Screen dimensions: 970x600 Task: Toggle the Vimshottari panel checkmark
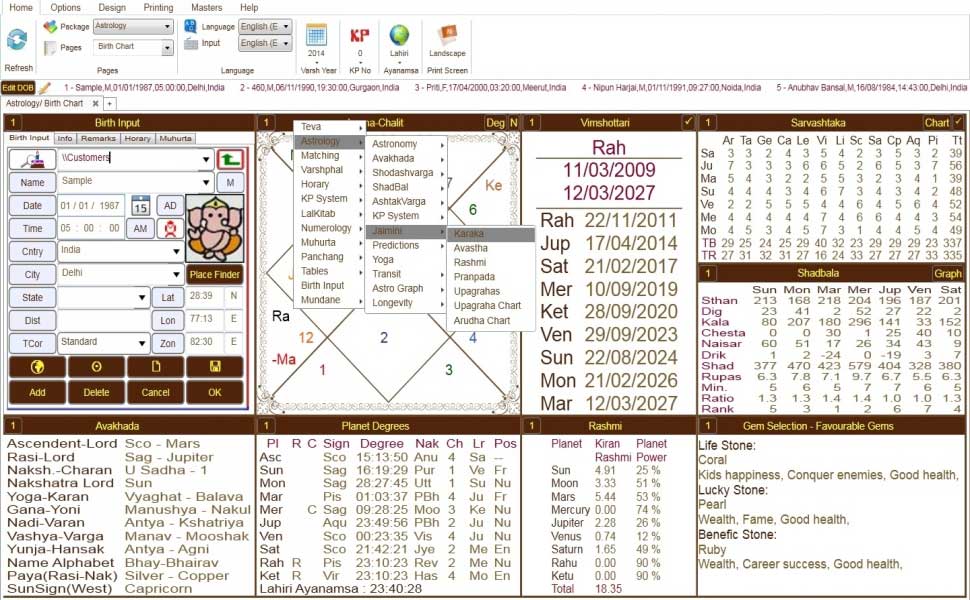click(688, 122)
